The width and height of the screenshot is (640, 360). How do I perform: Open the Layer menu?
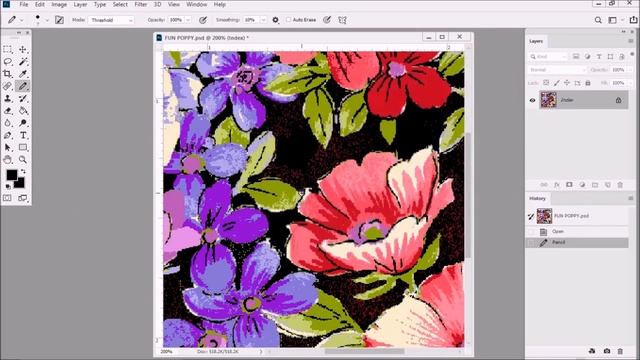tap(80, 4)
